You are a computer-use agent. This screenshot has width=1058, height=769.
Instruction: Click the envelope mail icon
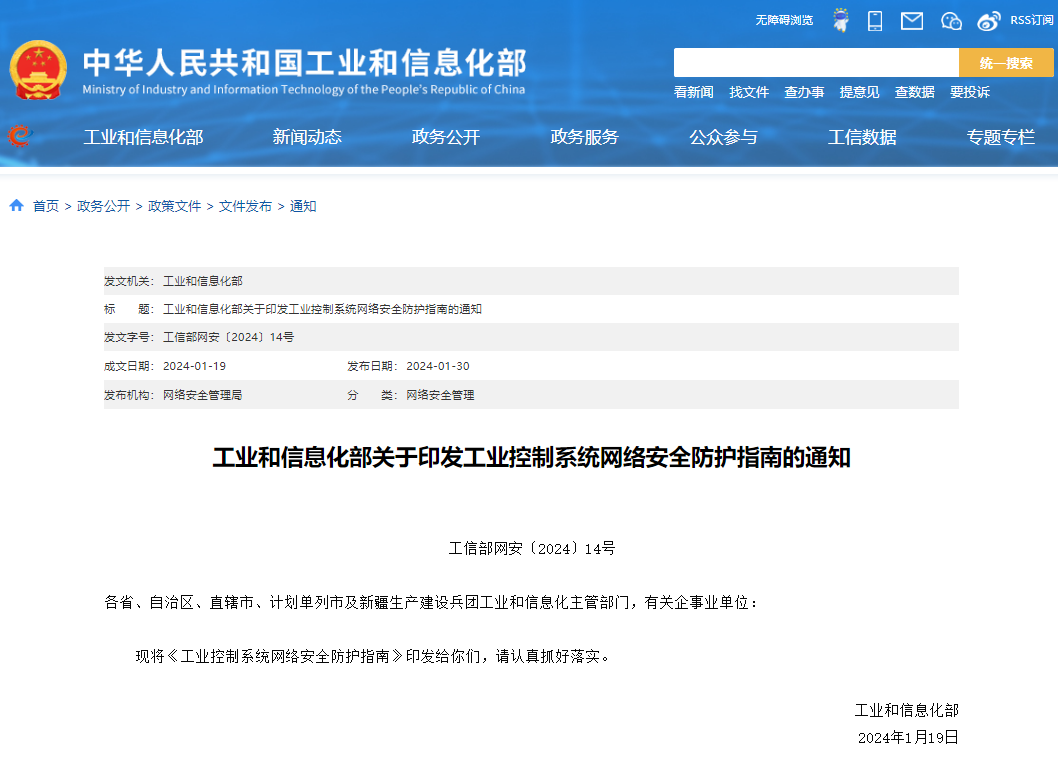(x=911, y=21)
